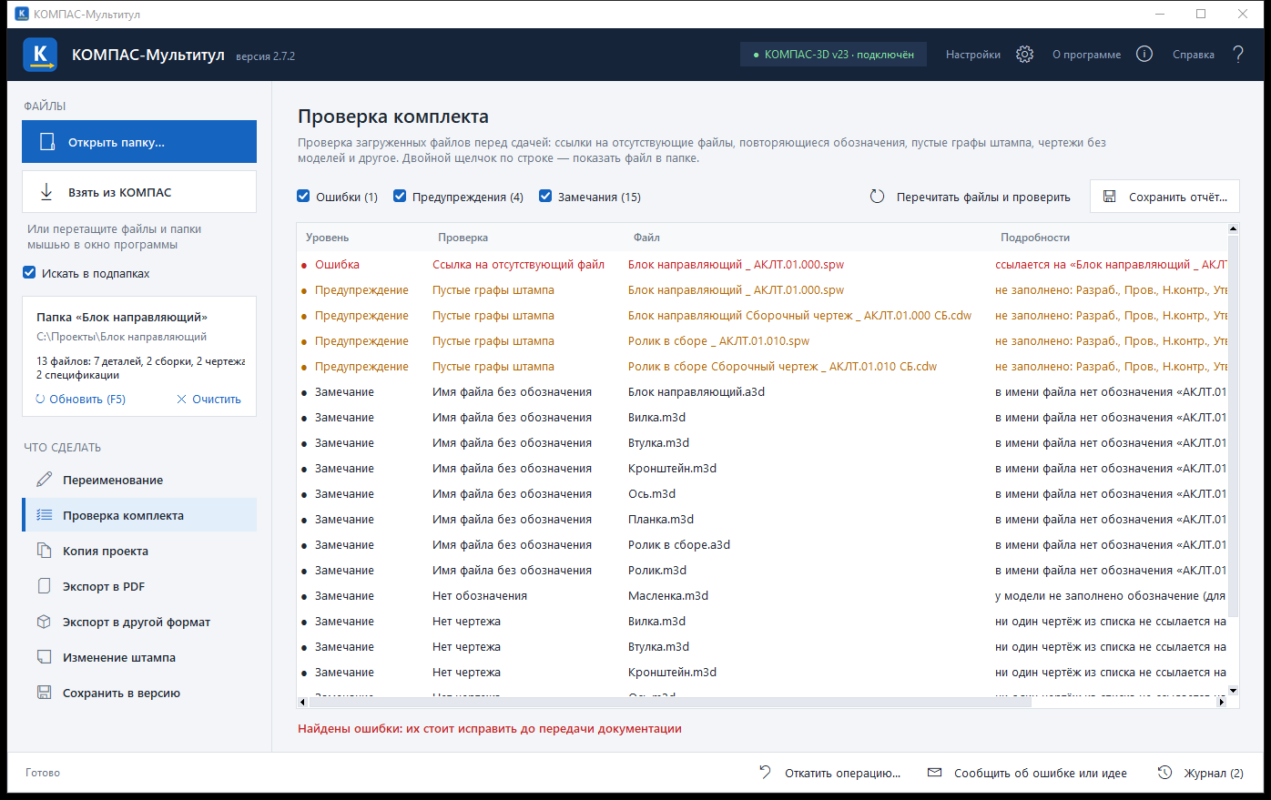Click the reload icon beside Перечитать файлы
This screenshot has height=800, width=1271.
[877, 197]
